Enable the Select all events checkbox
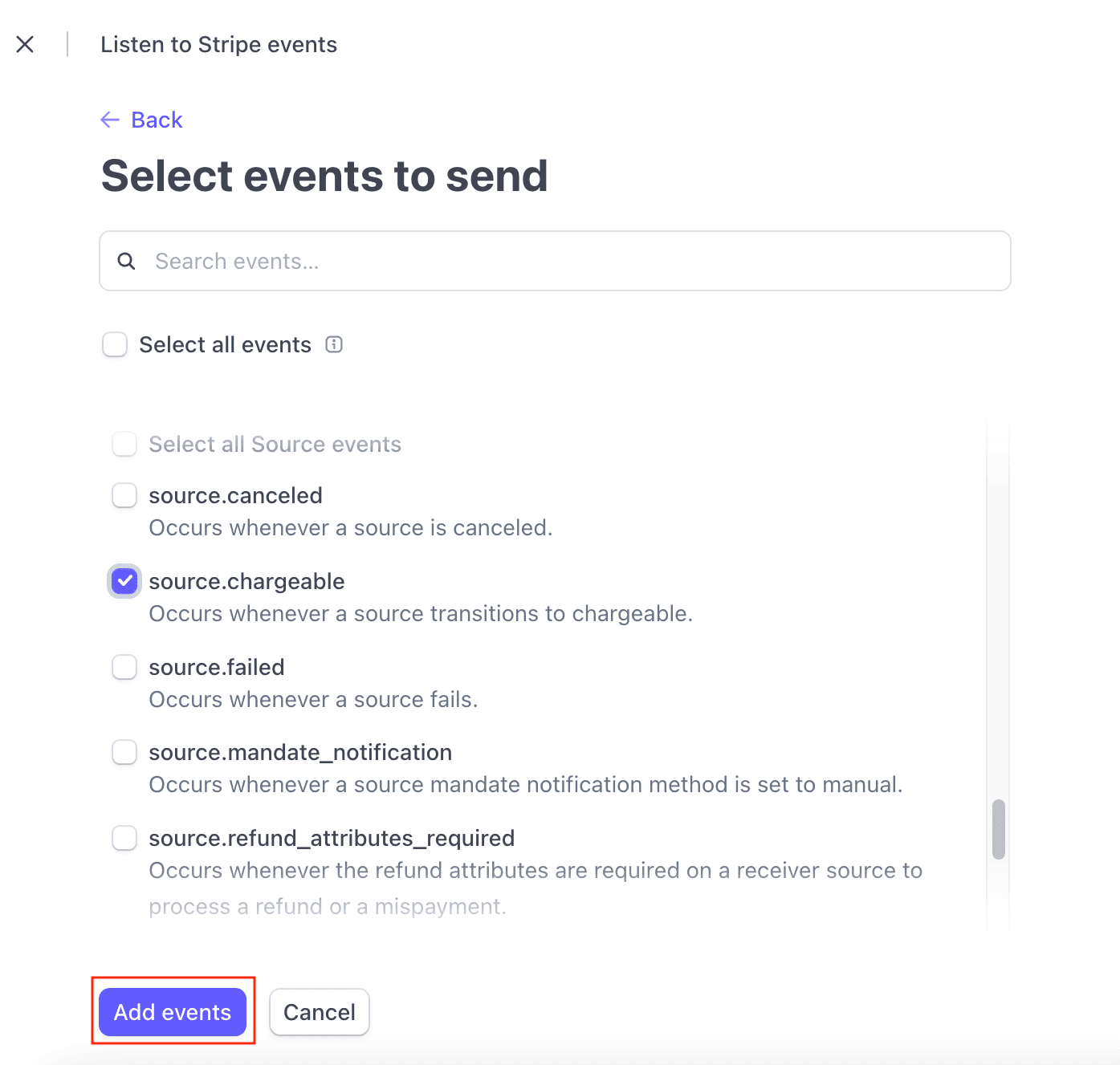The width and height of the screenshot is (1120, 1065). coord(115,344)
